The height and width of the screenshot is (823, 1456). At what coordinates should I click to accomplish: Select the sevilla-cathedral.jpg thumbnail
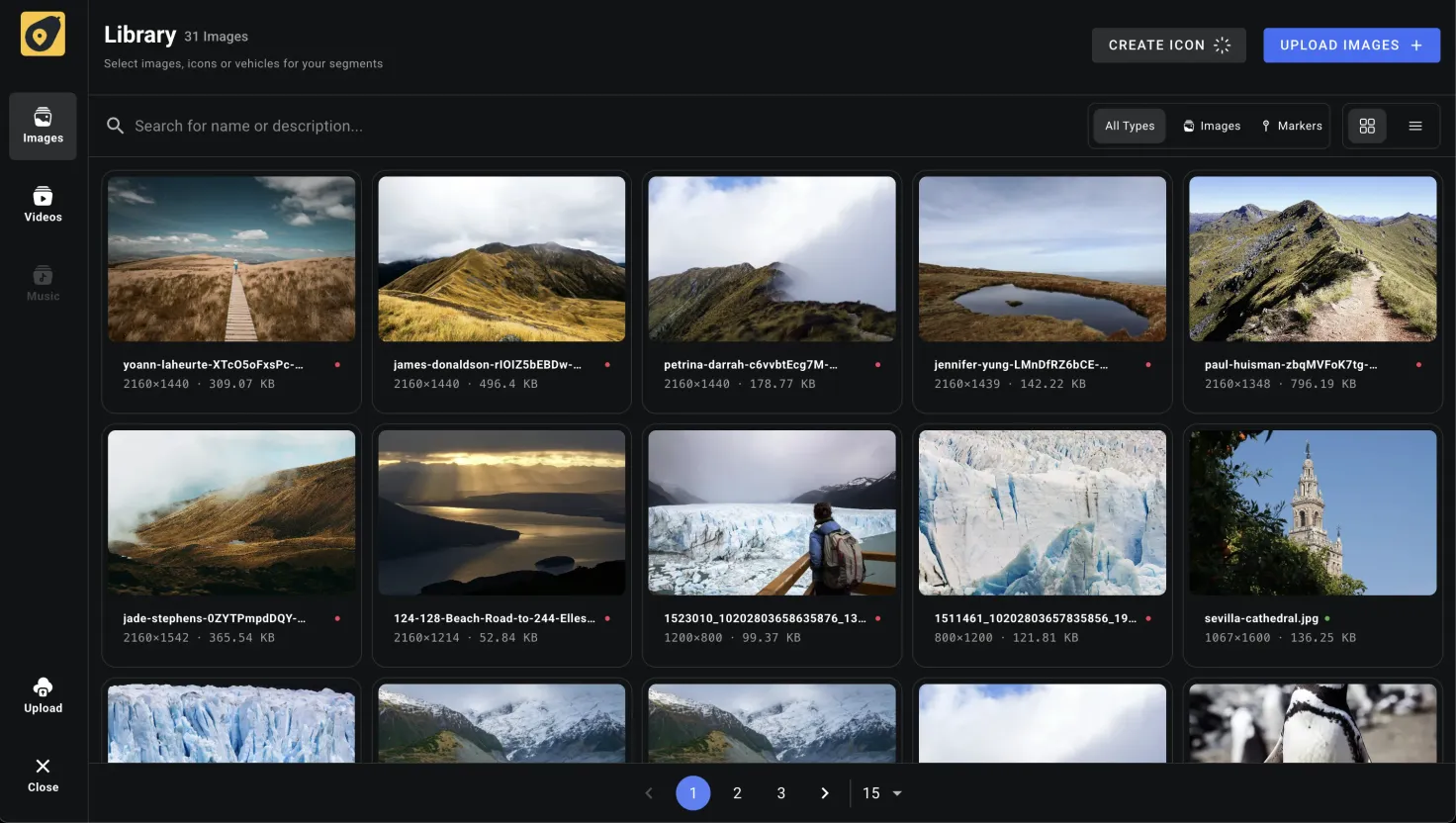click(x=1313, y=512)
